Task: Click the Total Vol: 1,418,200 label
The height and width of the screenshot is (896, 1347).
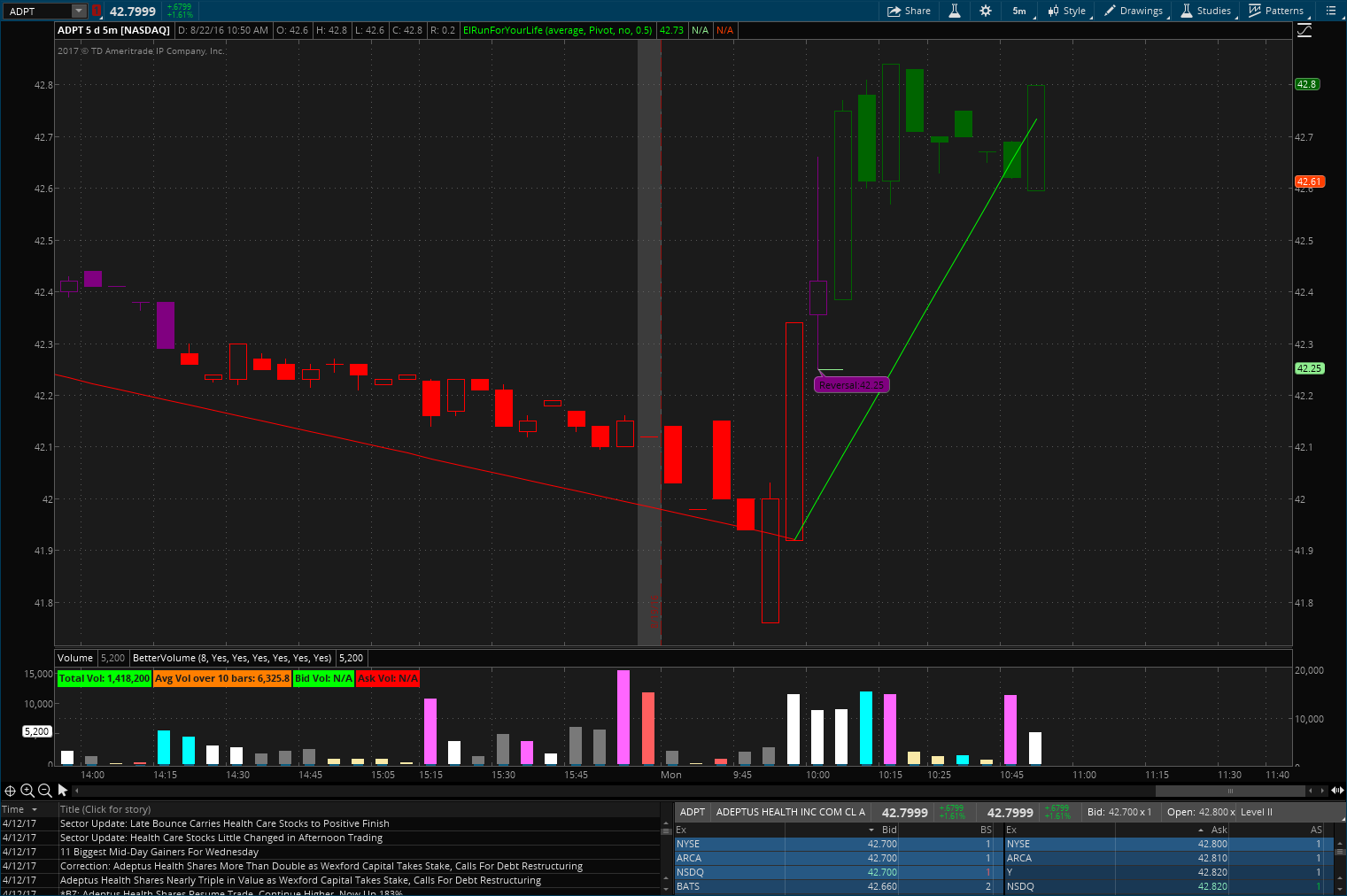Action: 105,678
